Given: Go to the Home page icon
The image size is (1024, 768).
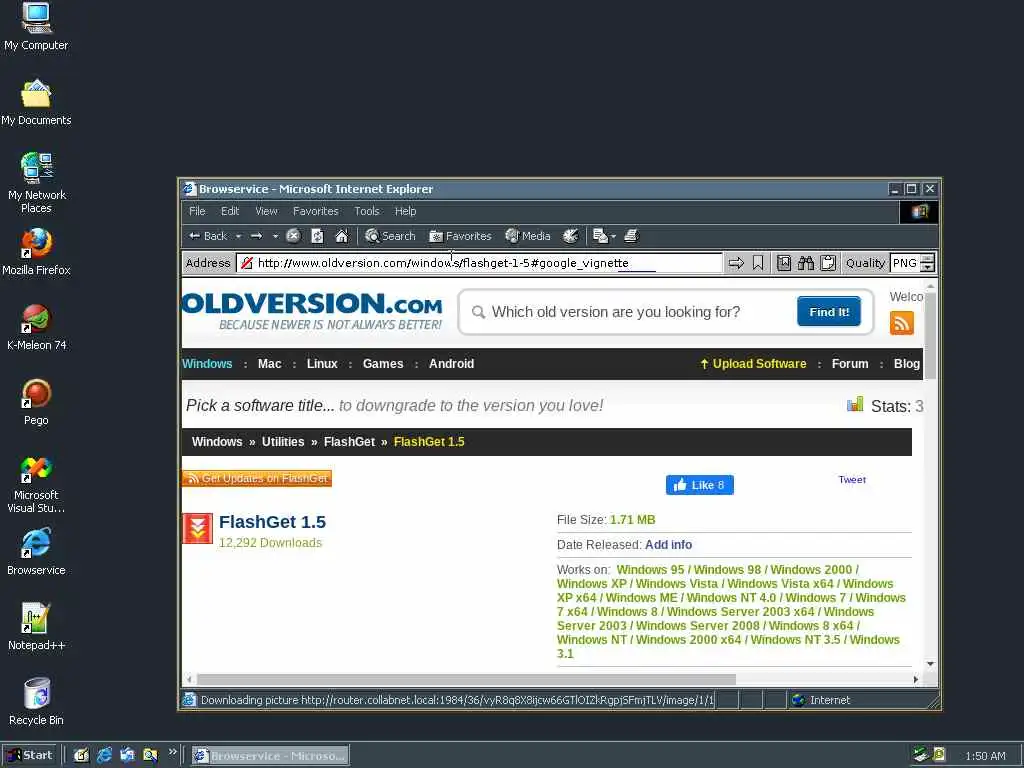Looking at the screenshot, I should tap(342, 236).
